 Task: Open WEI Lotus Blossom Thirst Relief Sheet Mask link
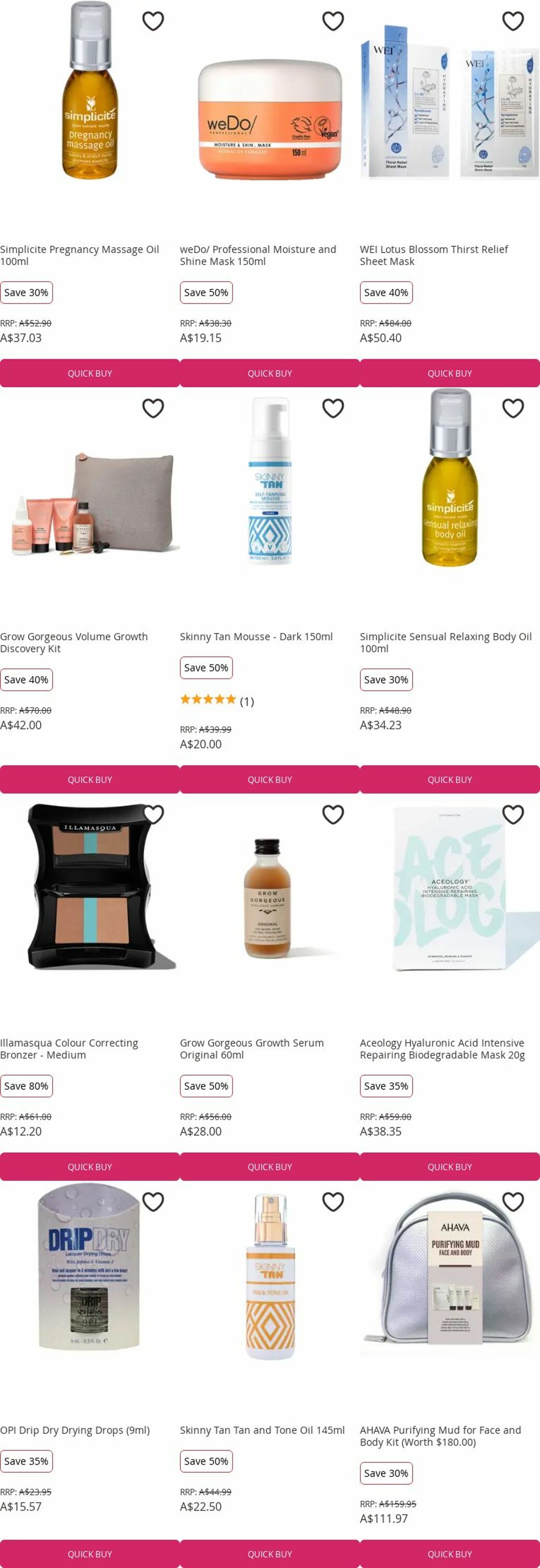(x=433, y=255)
